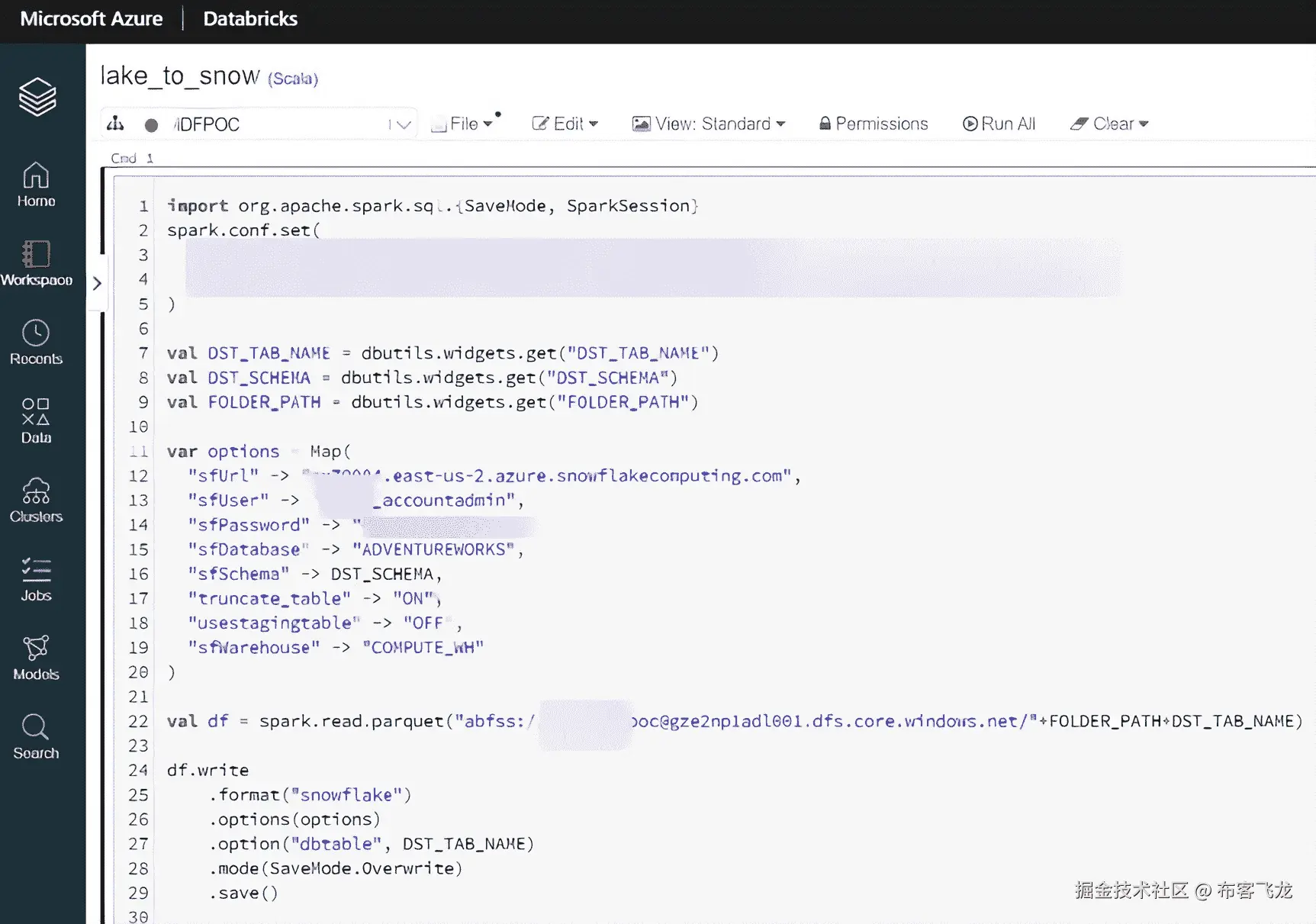Click the "sfUrl" option line
Image resolution: width=1316 pixels, height=924 pixels.
(x=494, y=476)
